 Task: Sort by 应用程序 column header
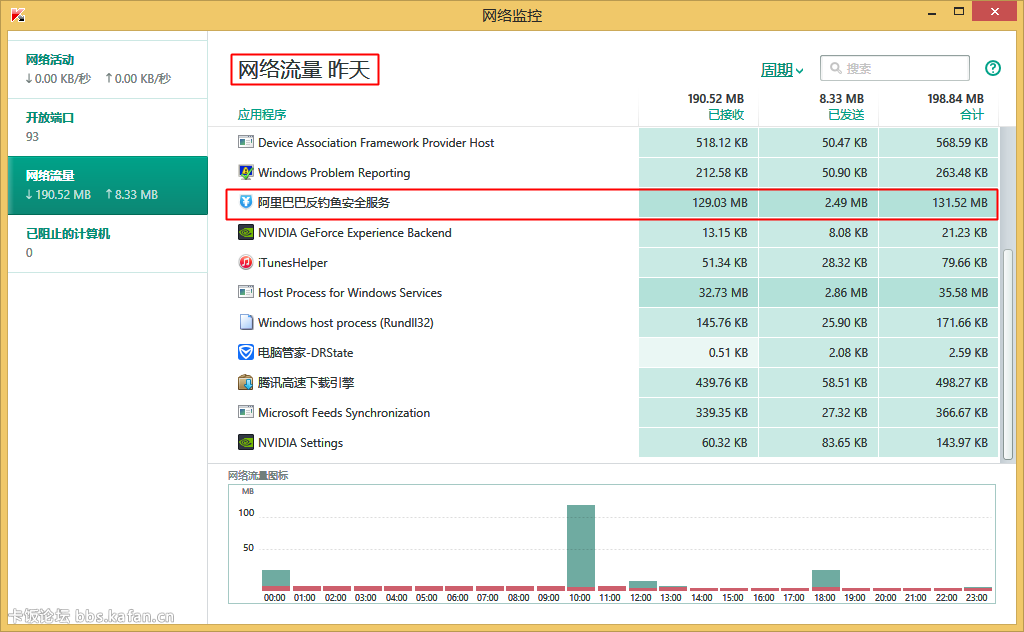(x=262, y=115)
